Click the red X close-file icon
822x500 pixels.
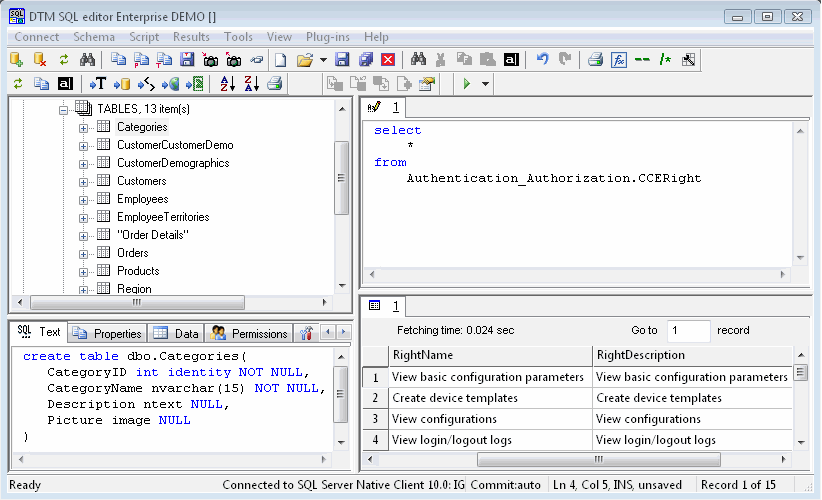point(388,60)
